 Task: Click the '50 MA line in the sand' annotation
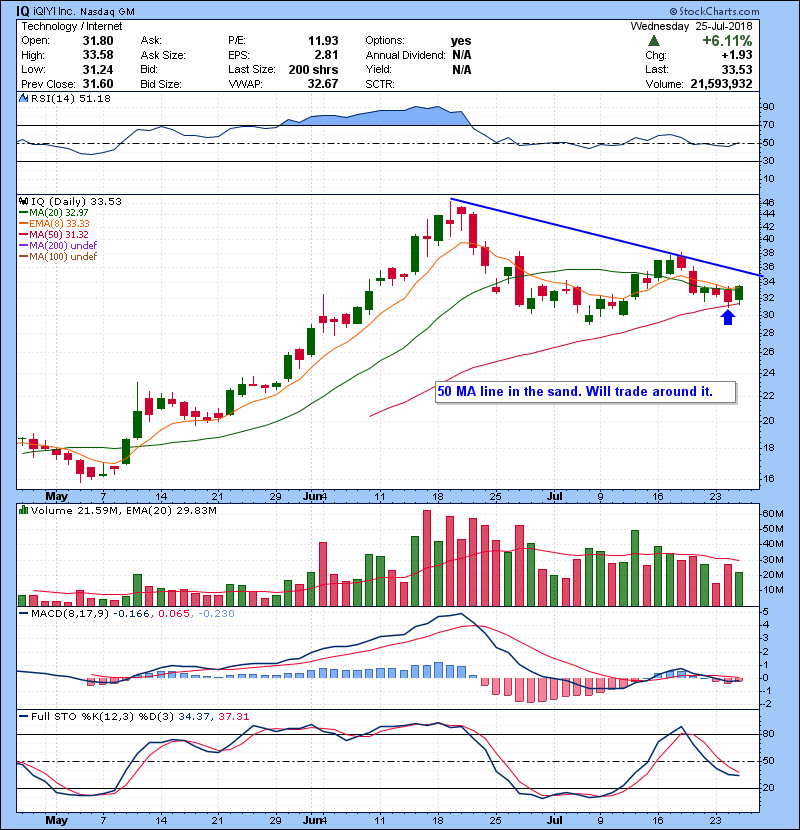[x=586, y=392]
